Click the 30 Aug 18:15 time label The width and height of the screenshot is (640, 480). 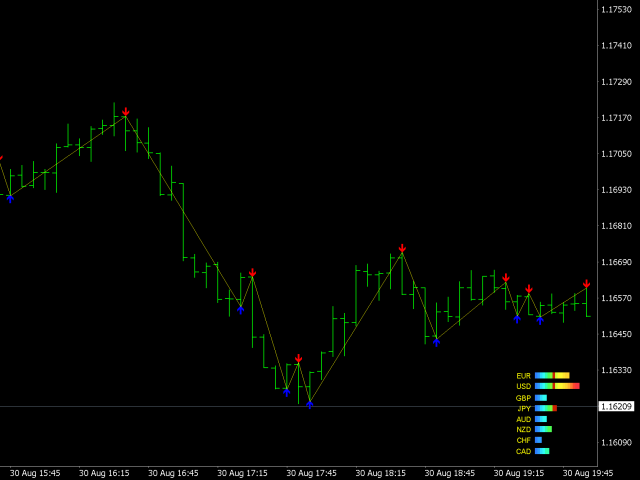pyautogui.click(x=380, y=473)
